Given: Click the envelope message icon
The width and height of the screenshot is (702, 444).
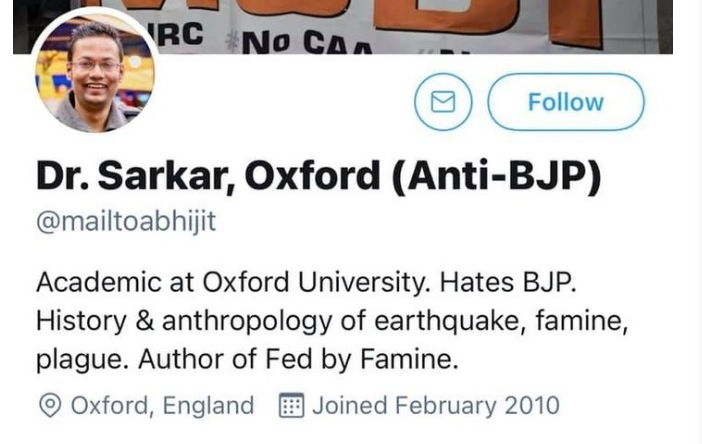Looking at the screenshot, I should pos(443,102).
